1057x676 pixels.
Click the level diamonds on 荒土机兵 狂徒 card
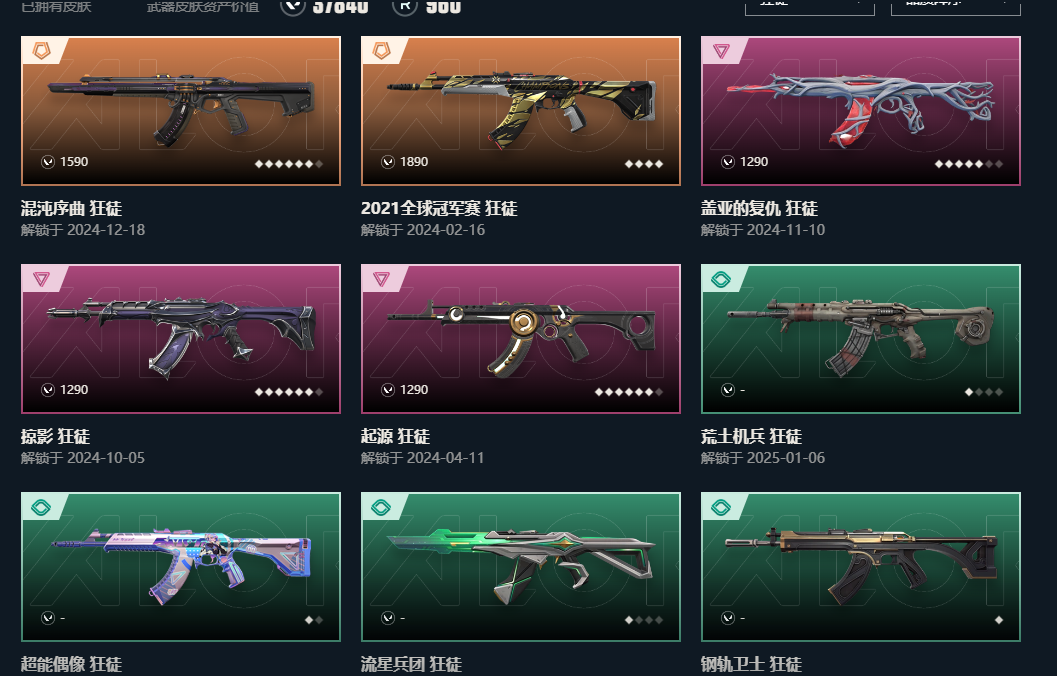(x=984, y=392)
